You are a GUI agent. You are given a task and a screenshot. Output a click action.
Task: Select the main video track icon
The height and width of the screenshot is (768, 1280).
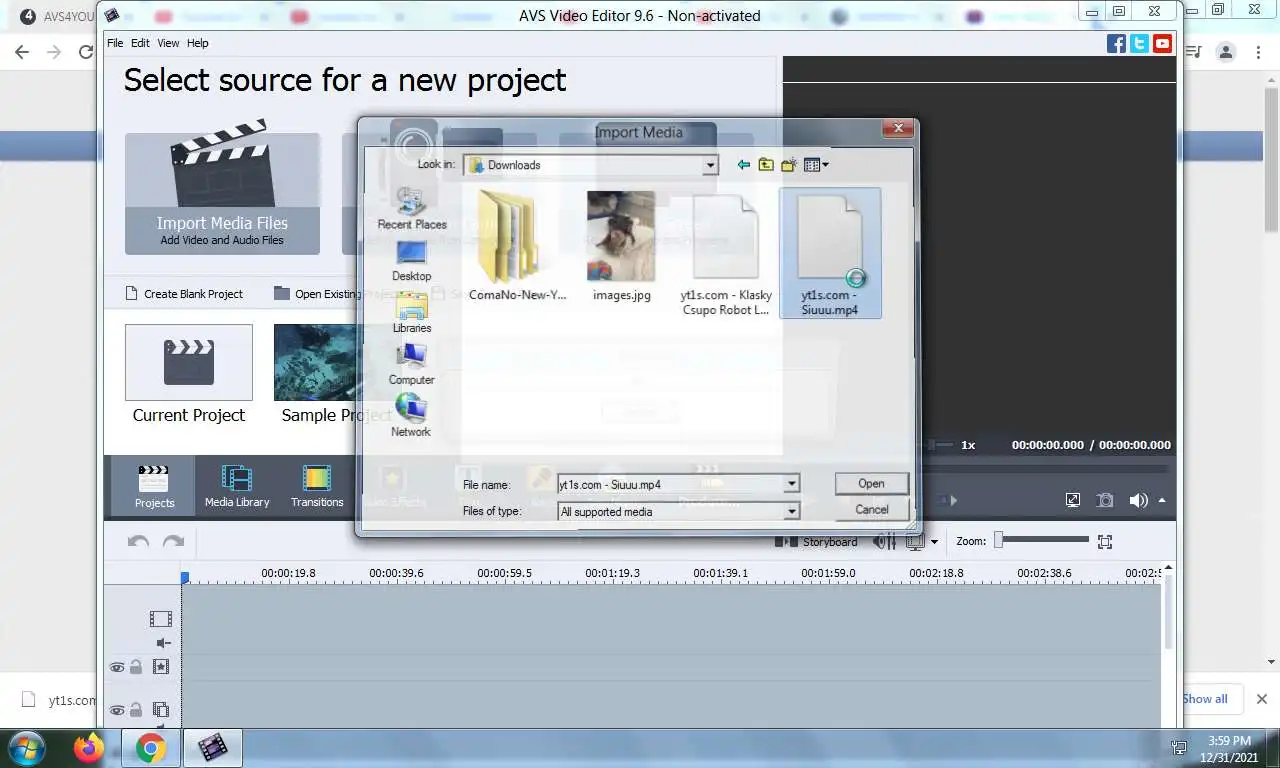[x=160, y=619]
